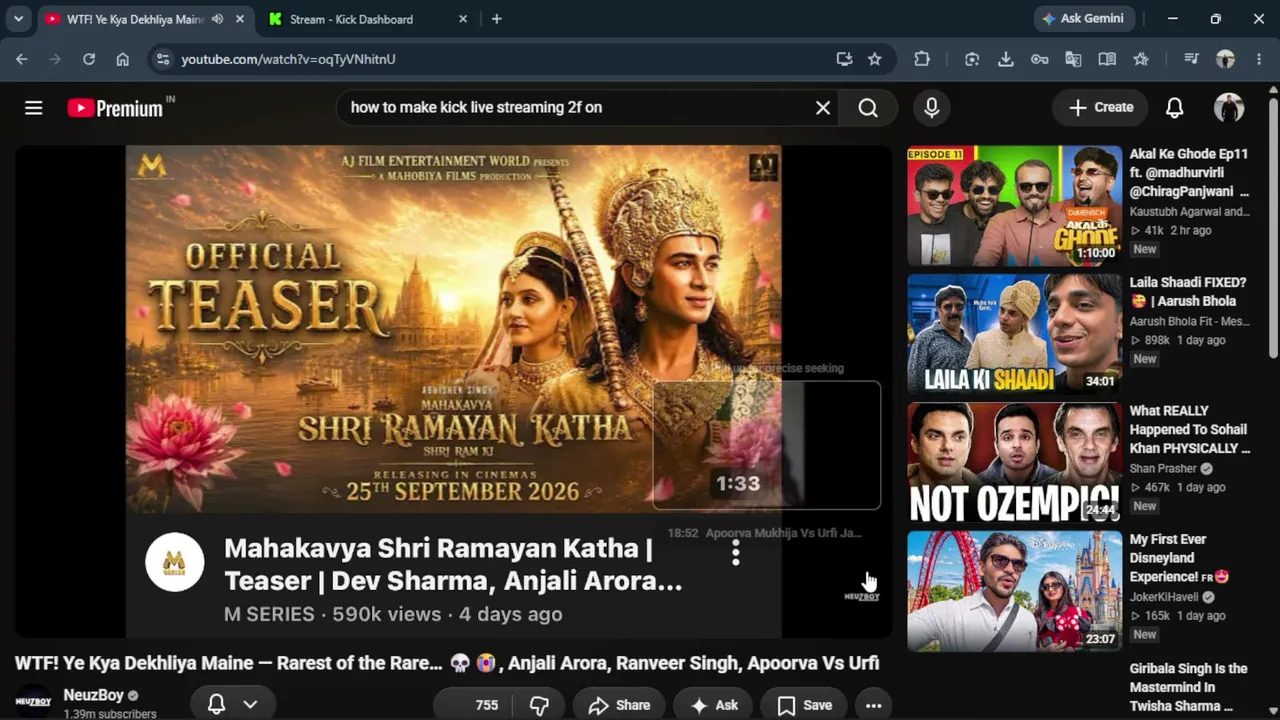Translate this page with the translate icon
Viewport: 1280px width, 720px height.
(1073, 59)
